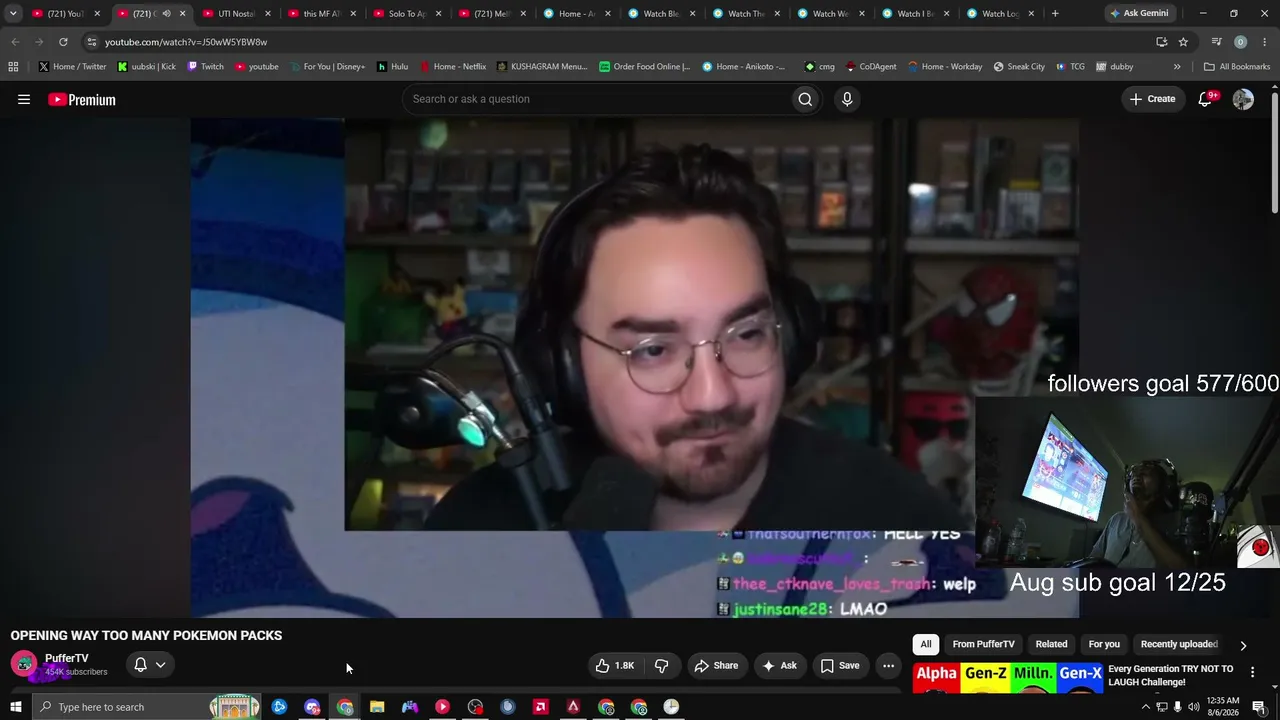Open the Home - Netflix bookmark

pyautogui.click(x=453, y=67)
